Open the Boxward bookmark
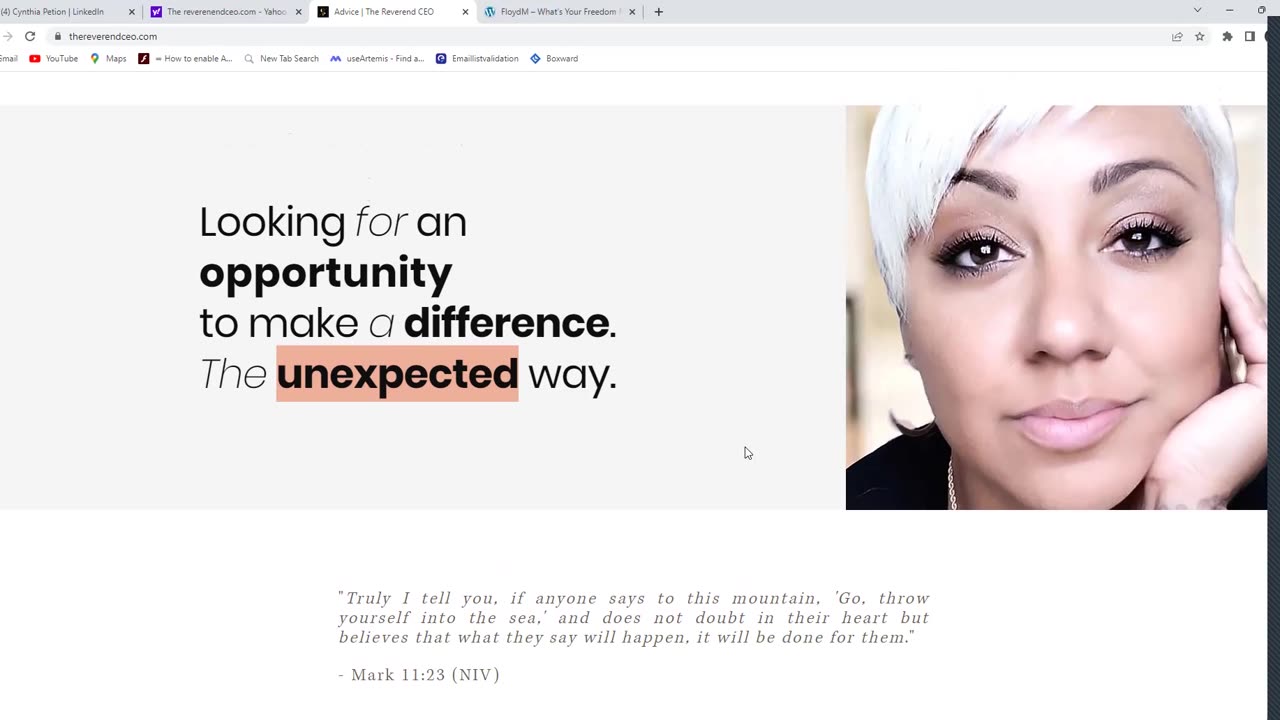 (554, 58)
